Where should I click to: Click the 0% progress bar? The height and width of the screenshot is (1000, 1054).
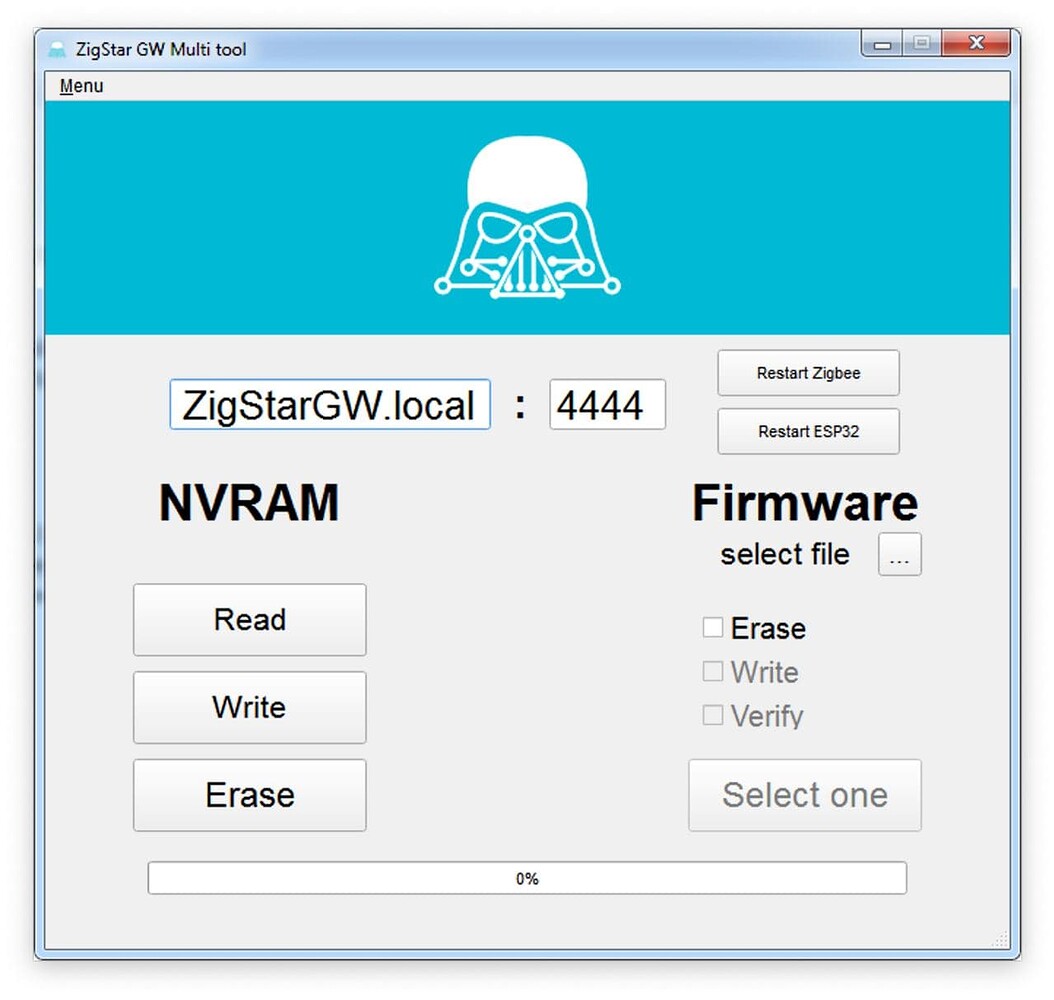coord(527,878)
